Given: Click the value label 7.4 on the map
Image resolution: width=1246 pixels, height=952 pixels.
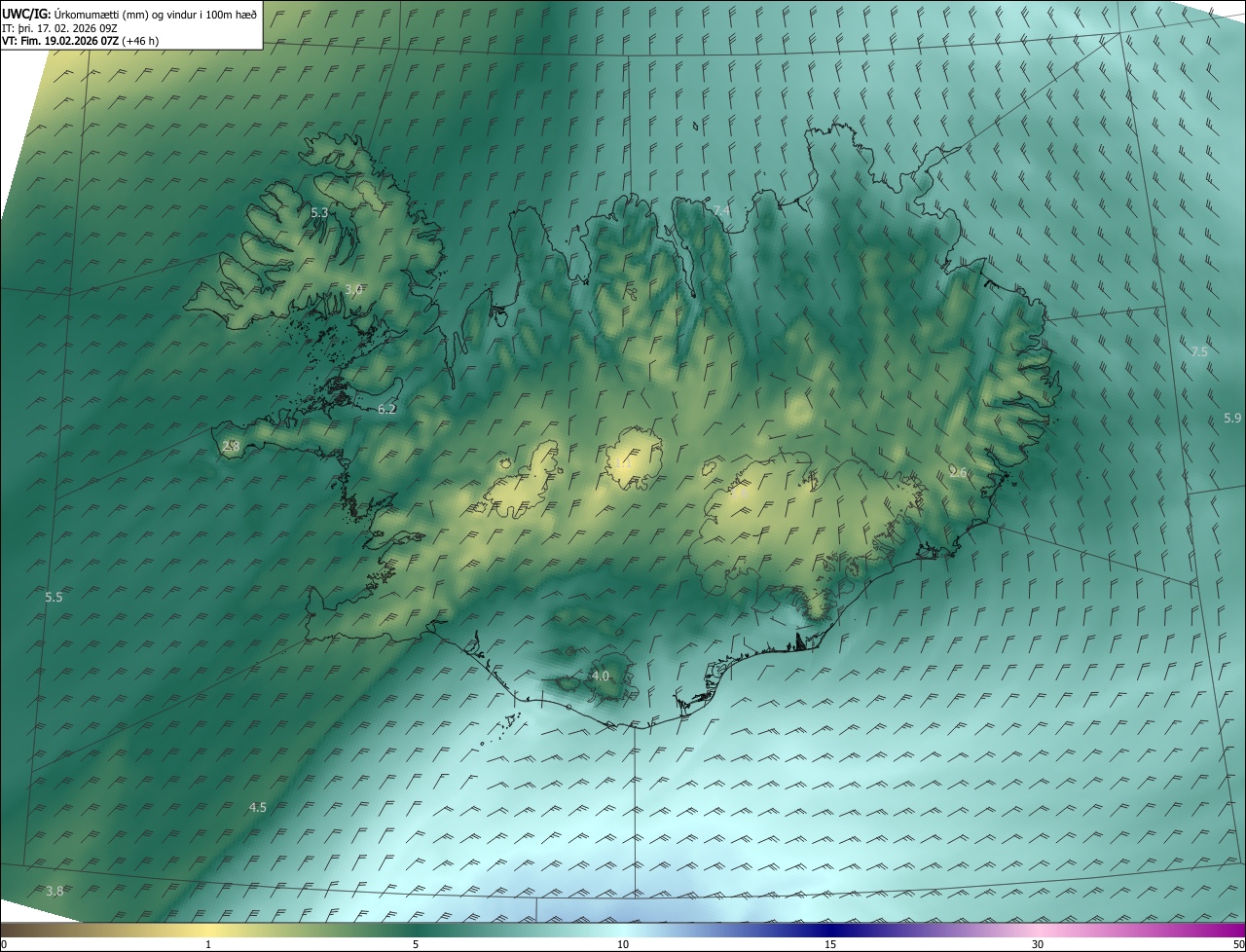Looking at the screenshot, I should [x=721, y=210].
